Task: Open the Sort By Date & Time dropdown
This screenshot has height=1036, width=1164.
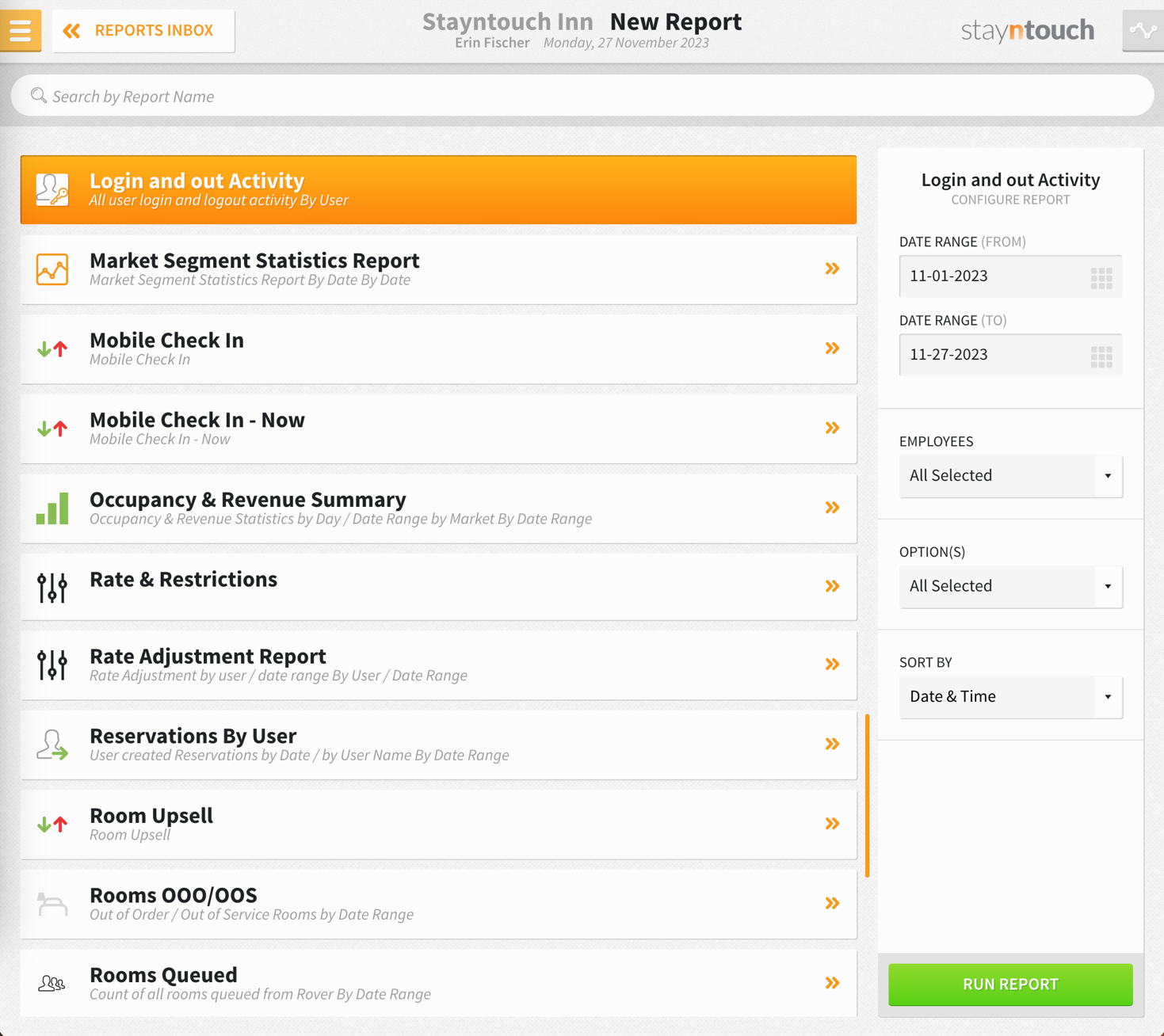Action: click(x=1010, y=697)
